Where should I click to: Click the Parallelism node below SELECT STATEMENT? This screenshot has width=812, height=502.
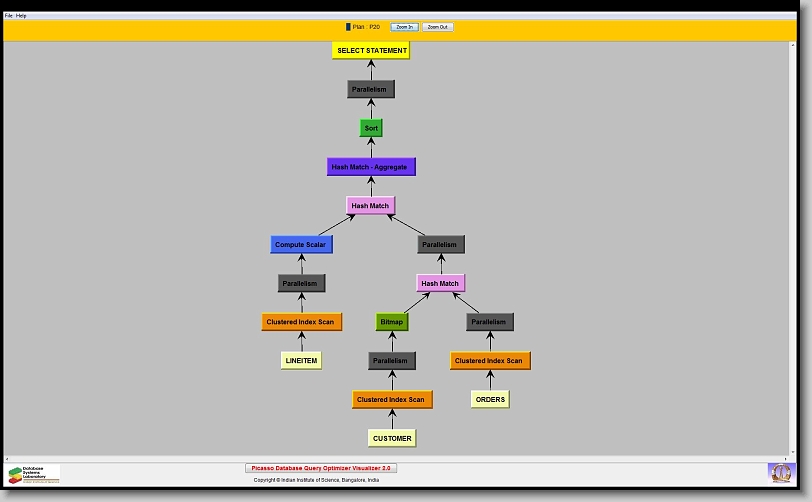click(371, 89)
